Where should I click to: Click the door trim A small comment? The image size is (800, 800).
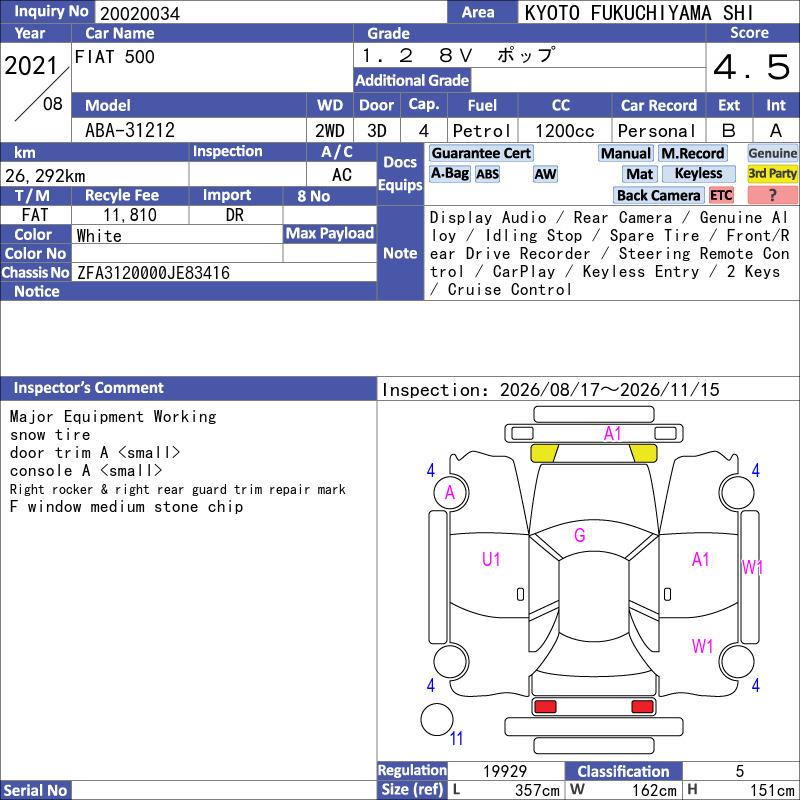(x=95, y=453)
